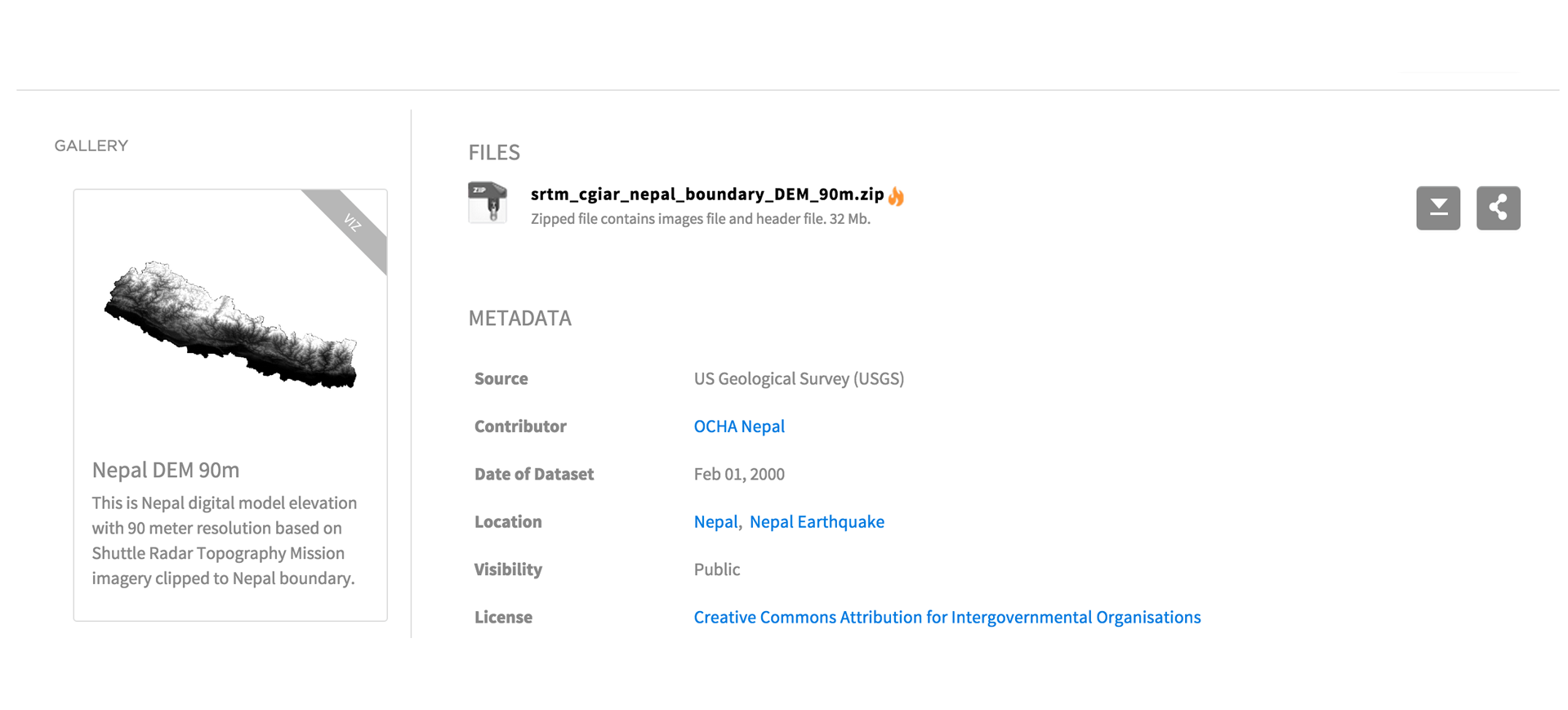
Task: Open the Nepal elevation map thumbnail
Action: 230,324
